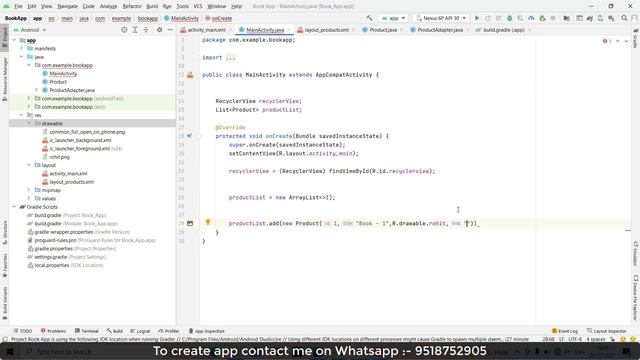Open the AVD Manager phone icon

tap(600, 18)
